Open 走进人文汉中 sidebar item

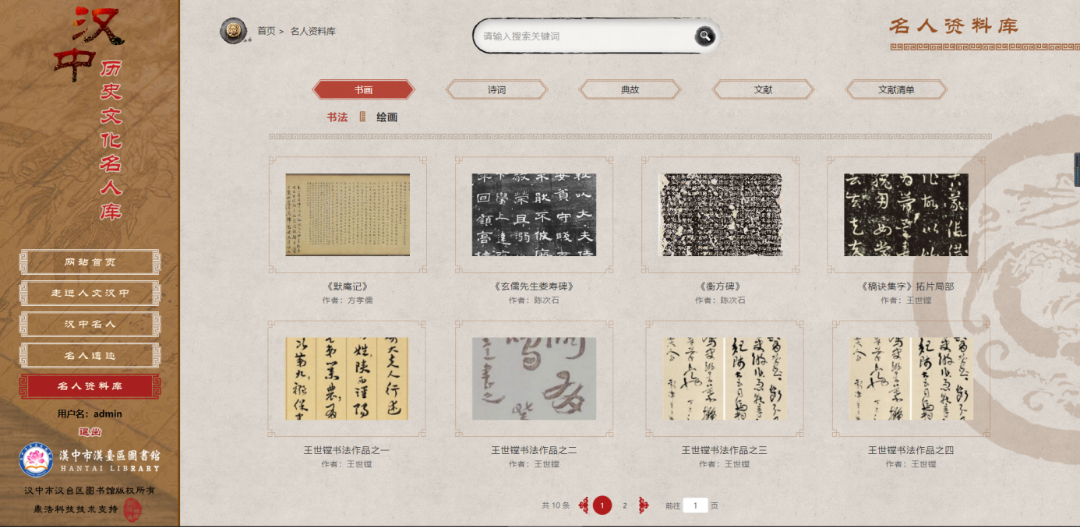[x=90, y=293]
